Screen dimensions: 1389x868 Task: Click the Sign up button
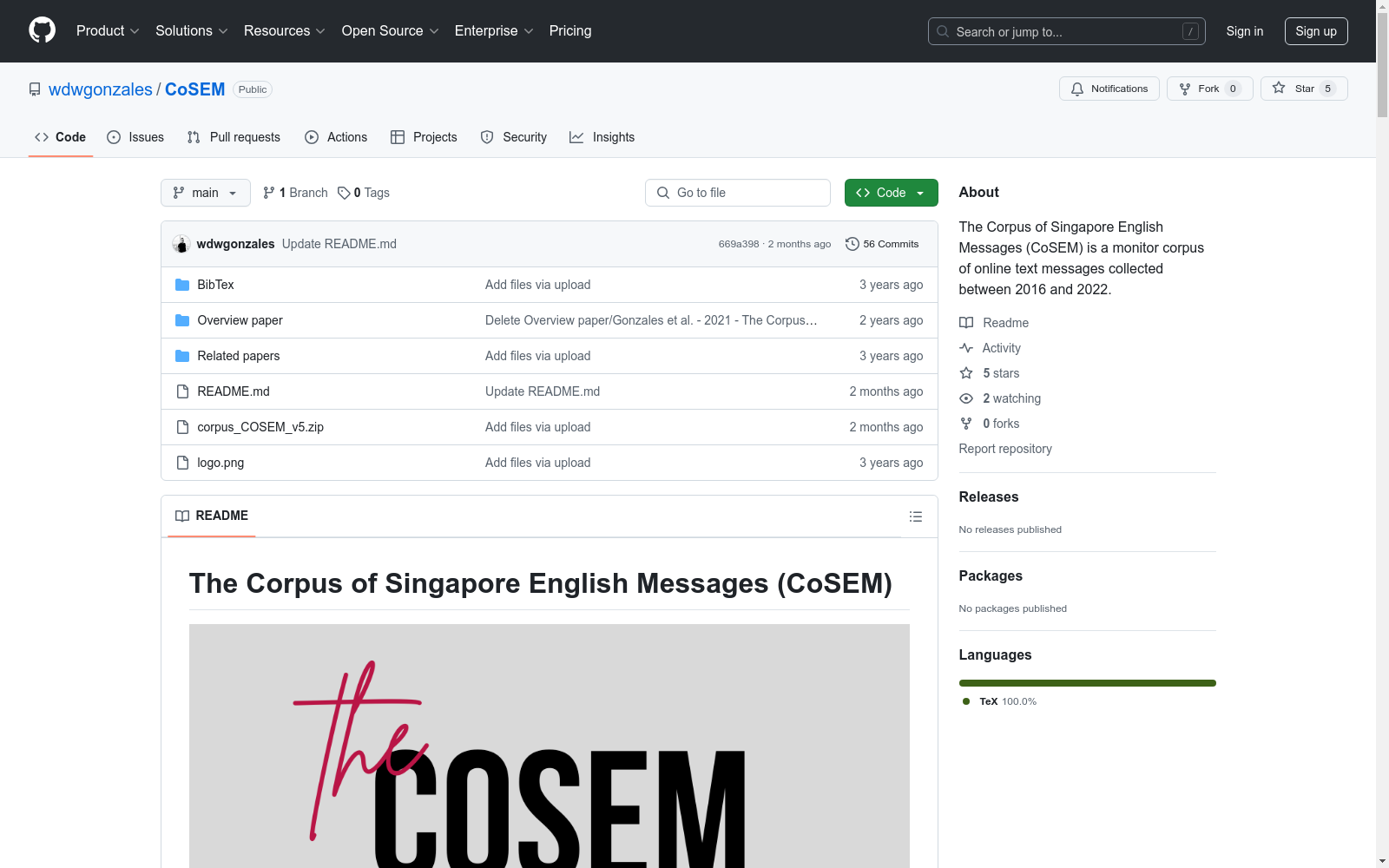[x=1316, y=31]
